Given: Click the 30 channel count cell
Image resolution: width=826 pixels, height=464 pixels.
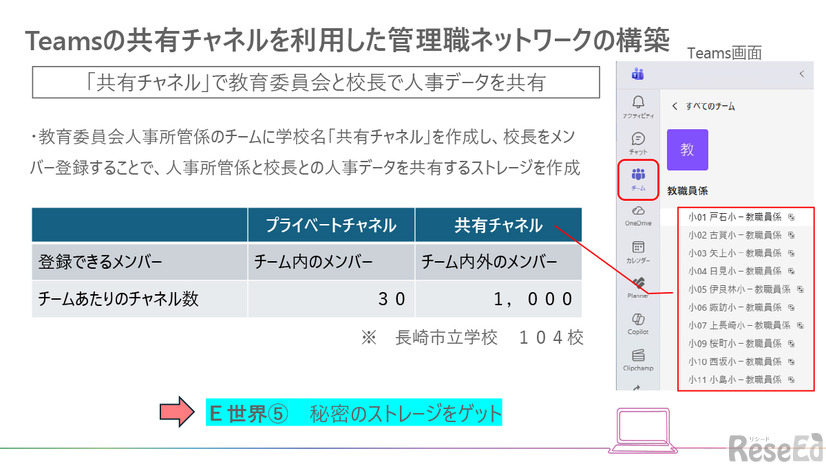Looking at the screenshot, I should pos(331,299).
